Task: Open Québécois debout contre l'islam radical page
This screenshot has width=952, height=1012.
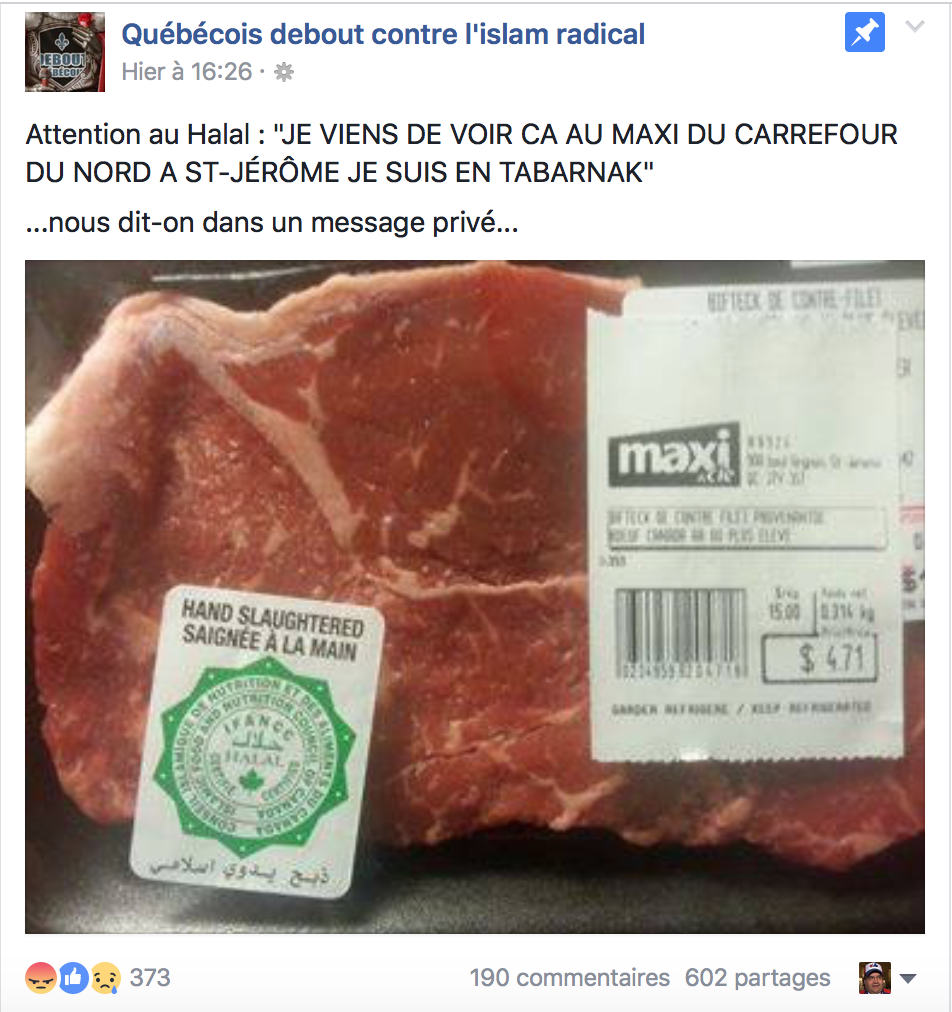Action: [383, 34]
